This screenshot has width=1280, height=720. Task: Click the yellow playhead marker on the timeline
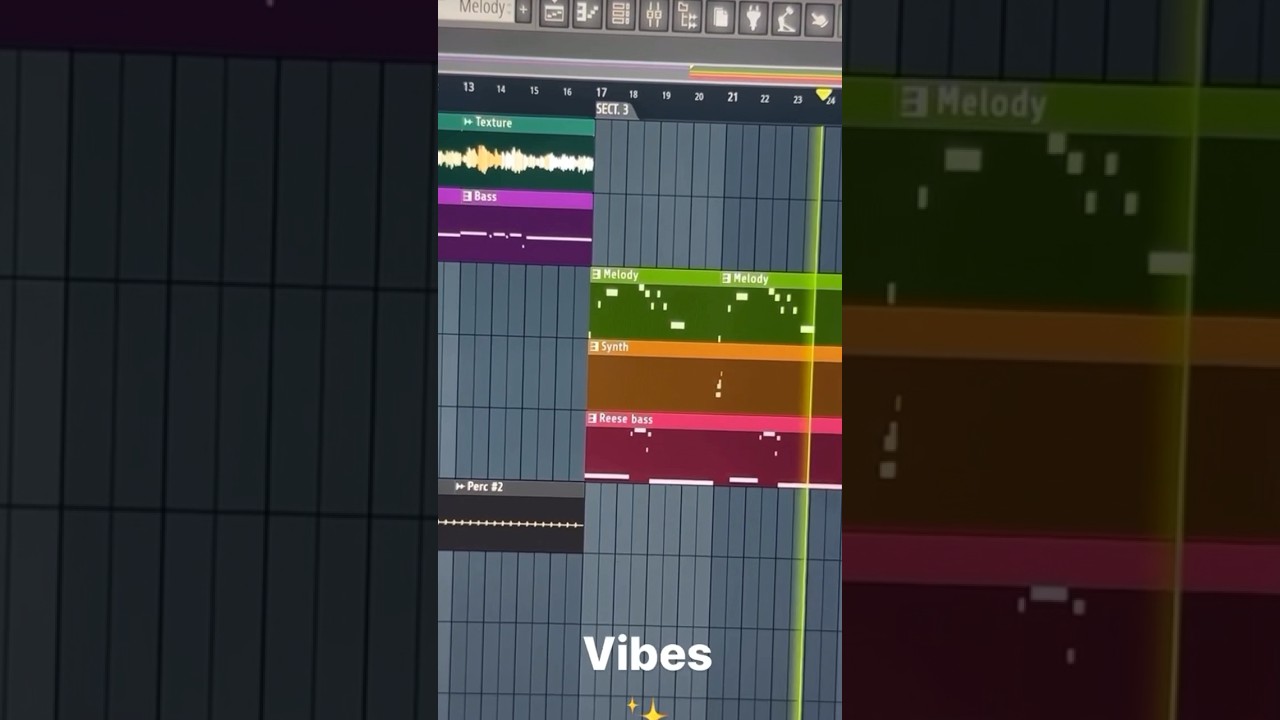tap(823, 95)
